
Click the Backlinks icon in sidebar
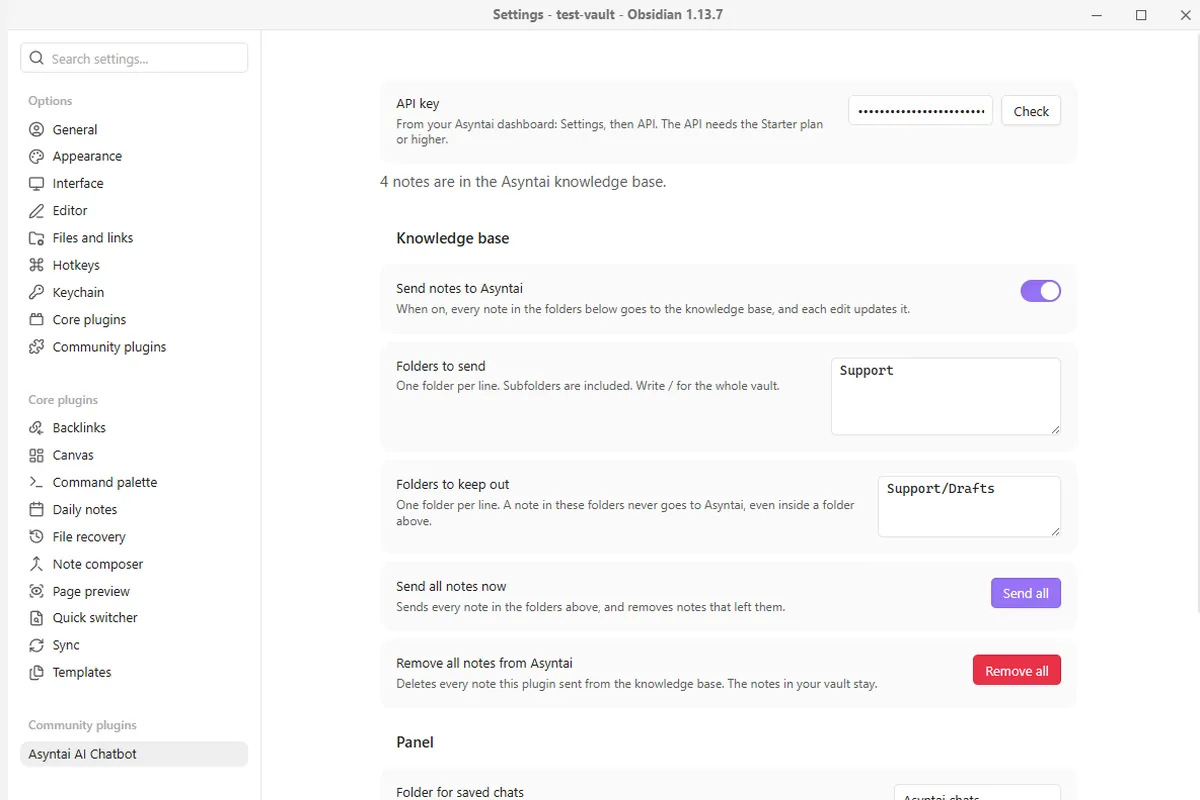[x=37, y=427]
